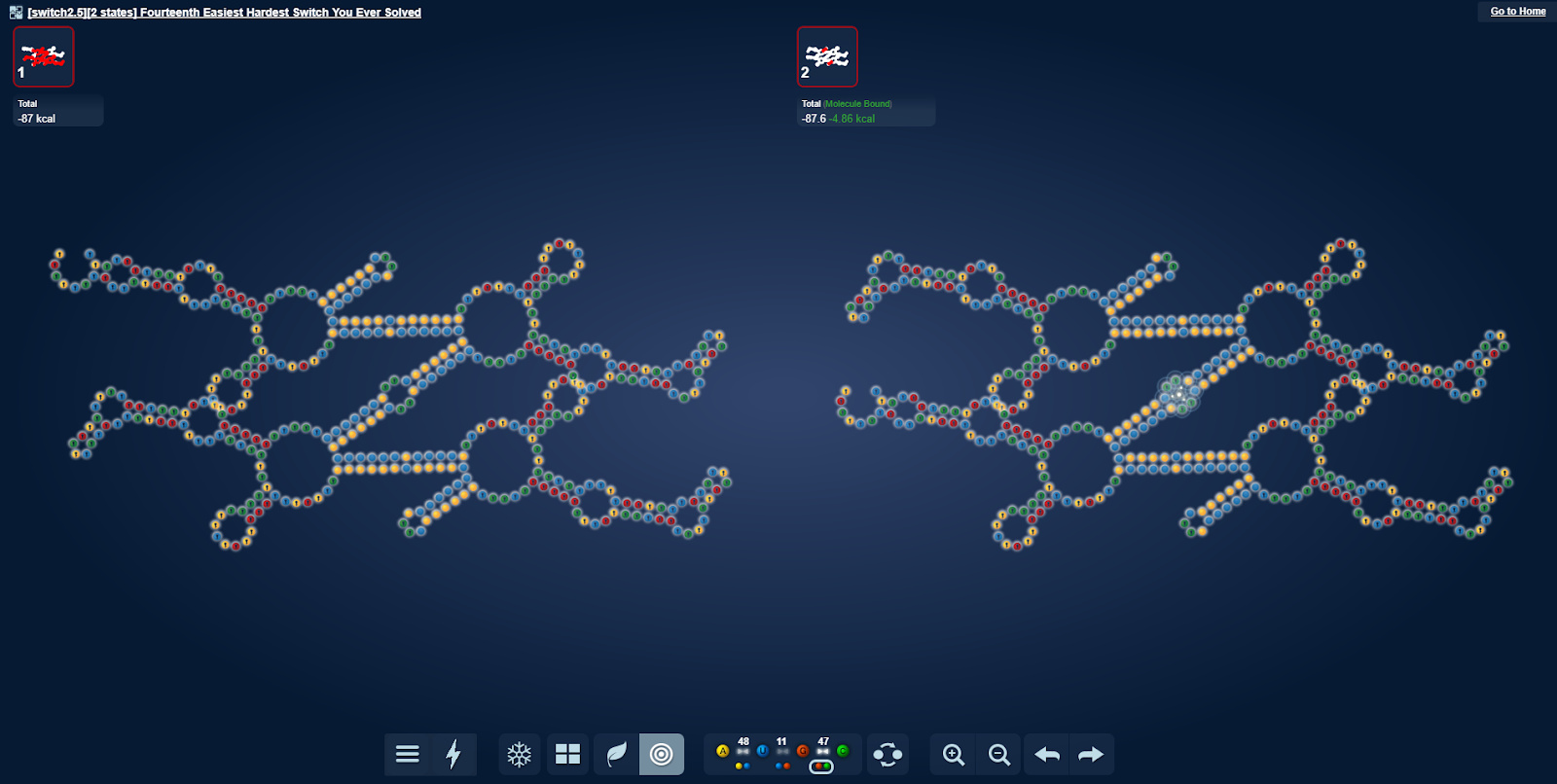Zoom out with the magnifier minus

coord(998,754)
